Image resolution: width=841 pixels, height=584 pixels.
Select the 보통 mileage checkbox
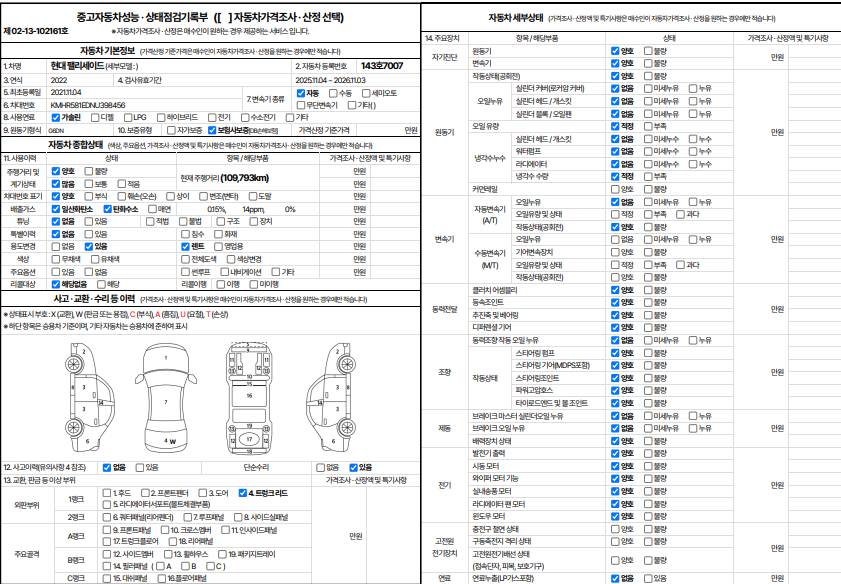88,184
